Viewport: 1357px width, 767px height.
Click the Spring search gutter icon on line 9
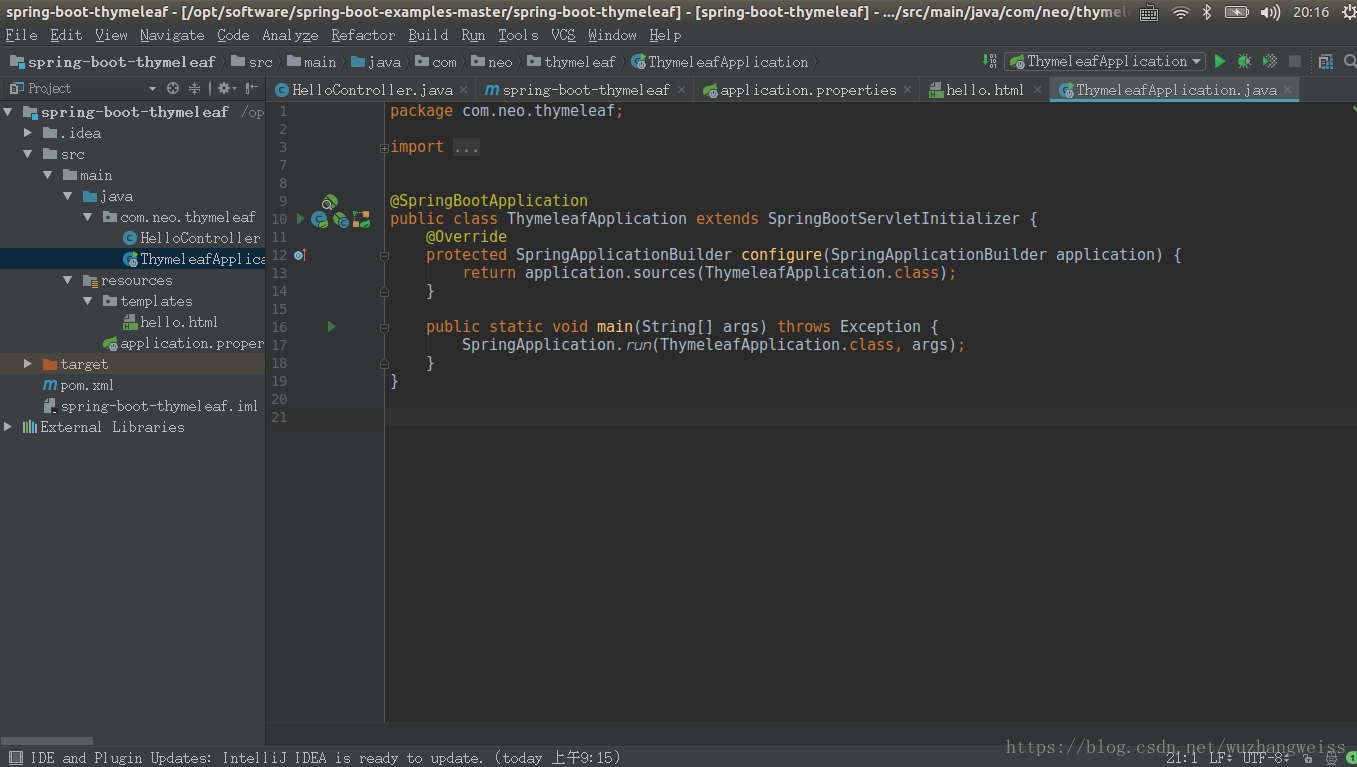coord(329,202)
